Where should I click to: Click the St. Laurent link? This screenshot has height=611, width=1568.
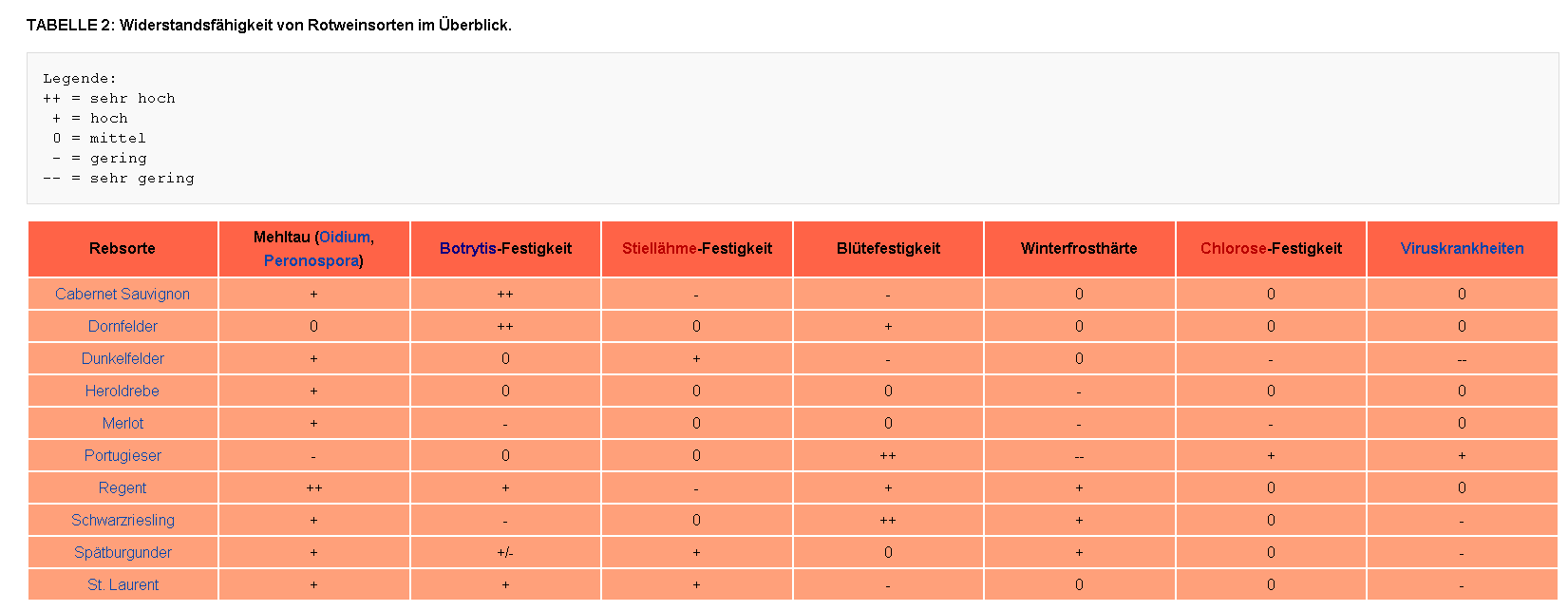tap(123, 585)
